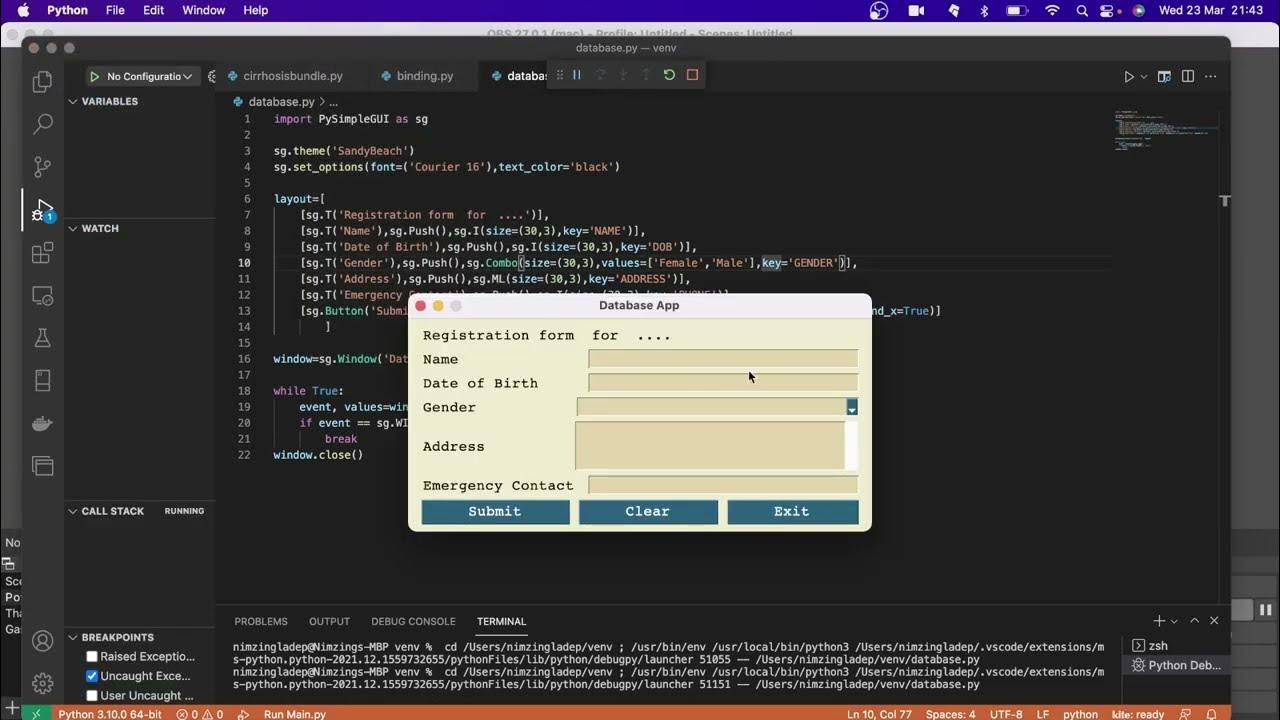The image size is (1280, 720).
Task: Open the Extensions view
Action: 42,253
